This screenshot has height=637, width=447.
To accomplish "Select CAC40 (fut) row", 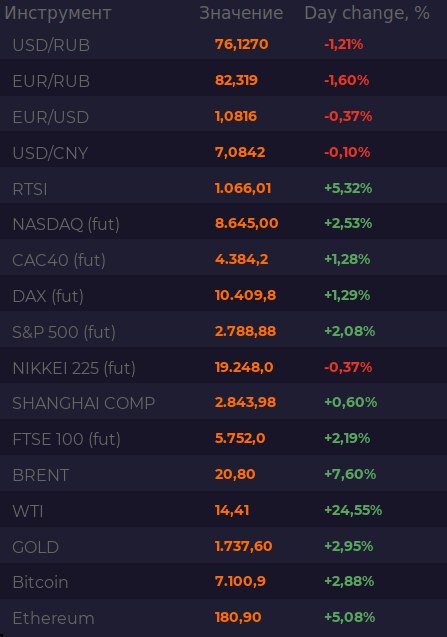I will (x=224, y=260).
